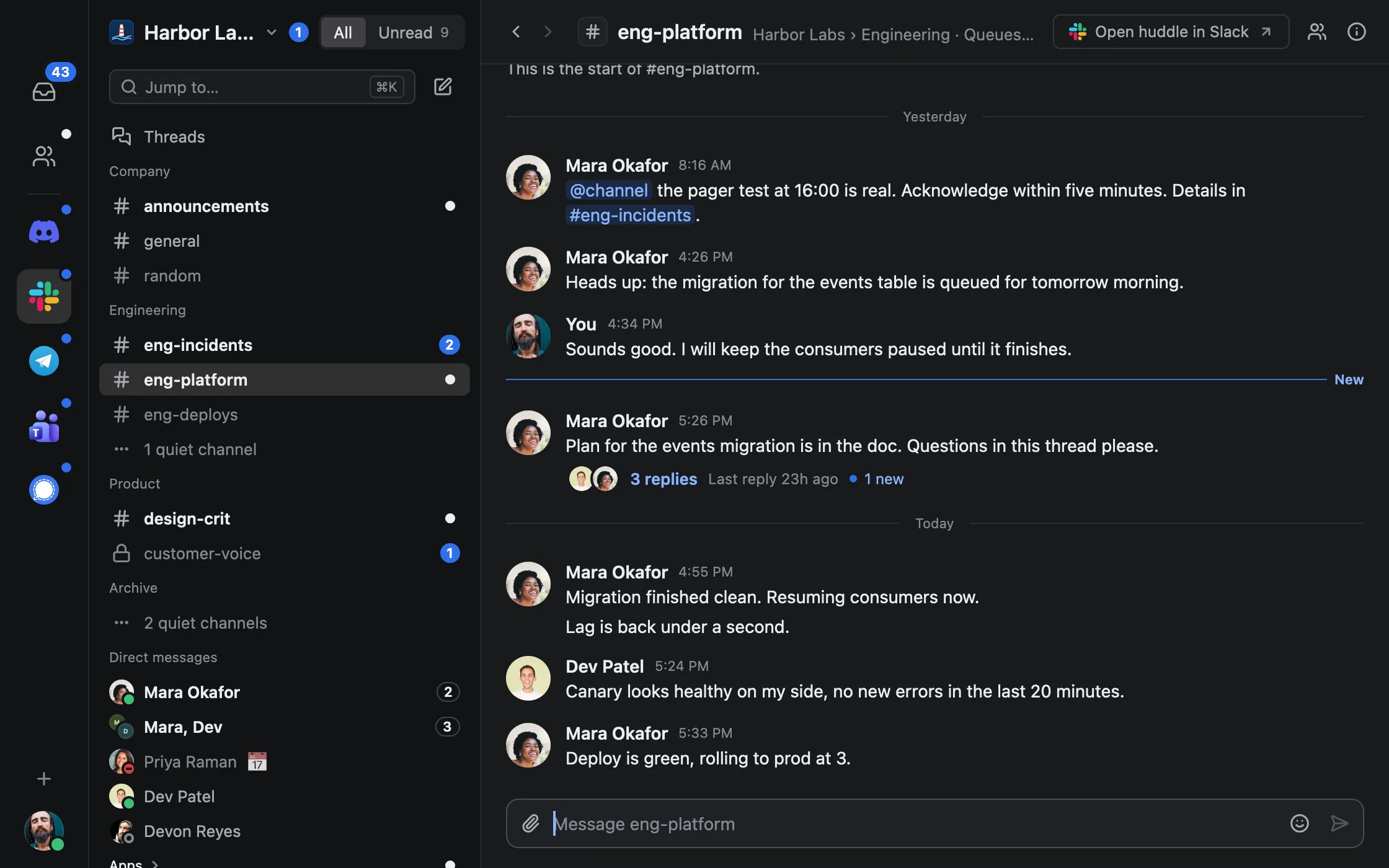
Task: Open the design-crit channel
Action: point(285,518)
